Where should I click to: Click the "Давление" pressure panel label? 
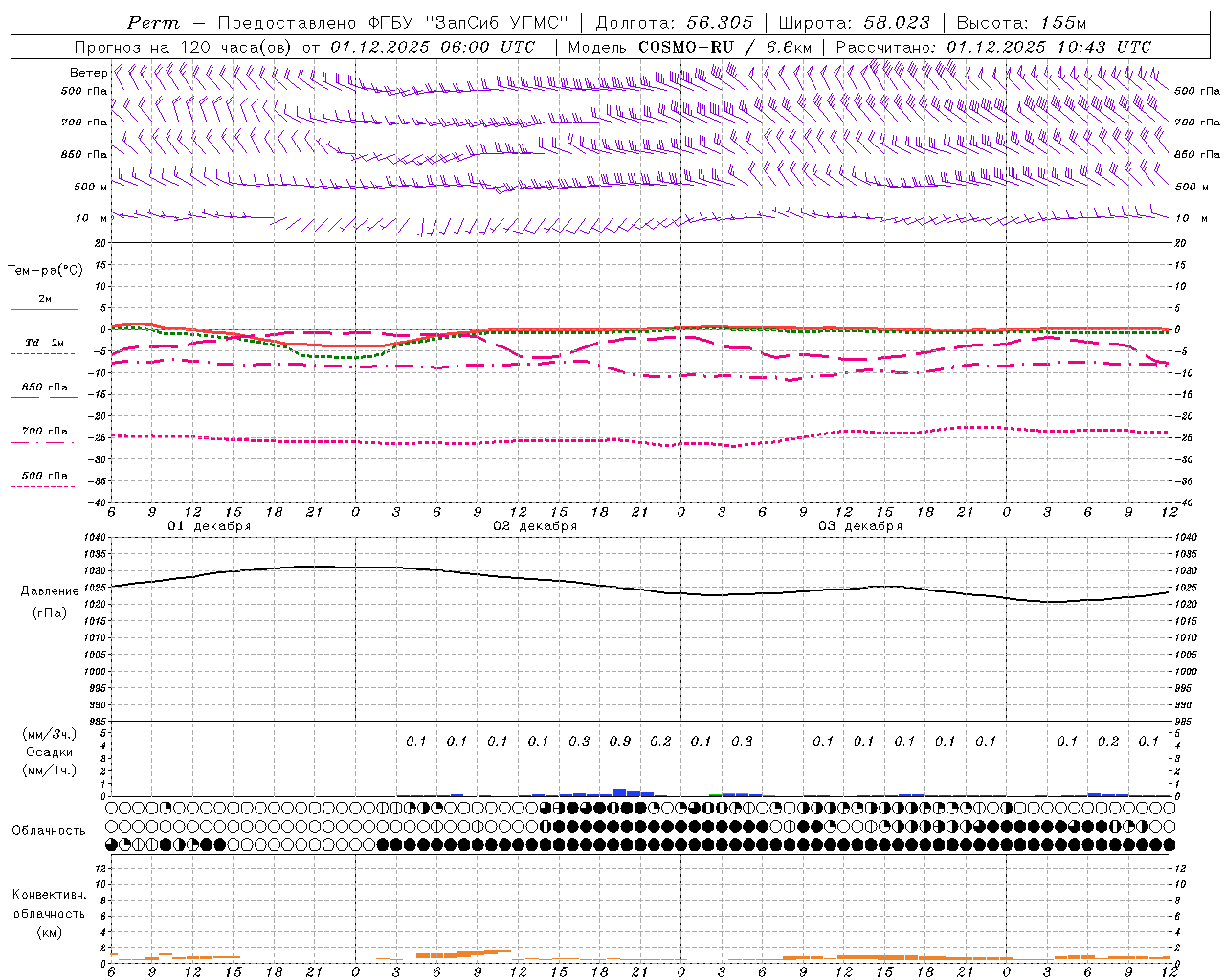tap(50, 591)
